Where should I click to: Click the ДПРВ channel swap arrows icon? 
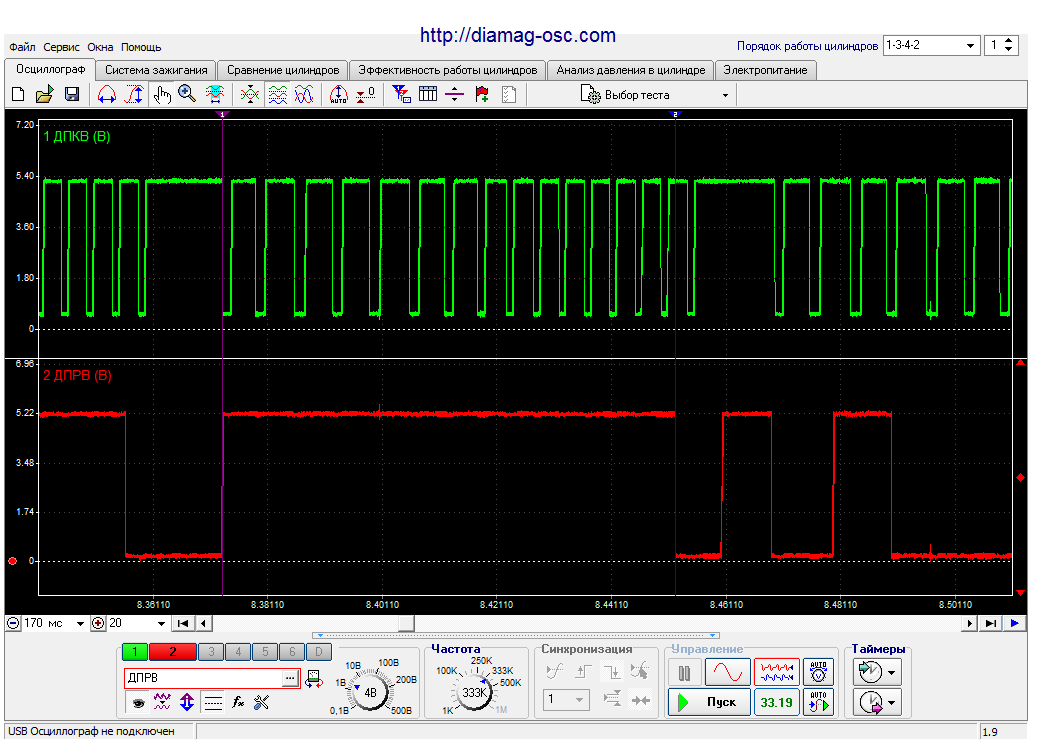[x=314, y=679]
